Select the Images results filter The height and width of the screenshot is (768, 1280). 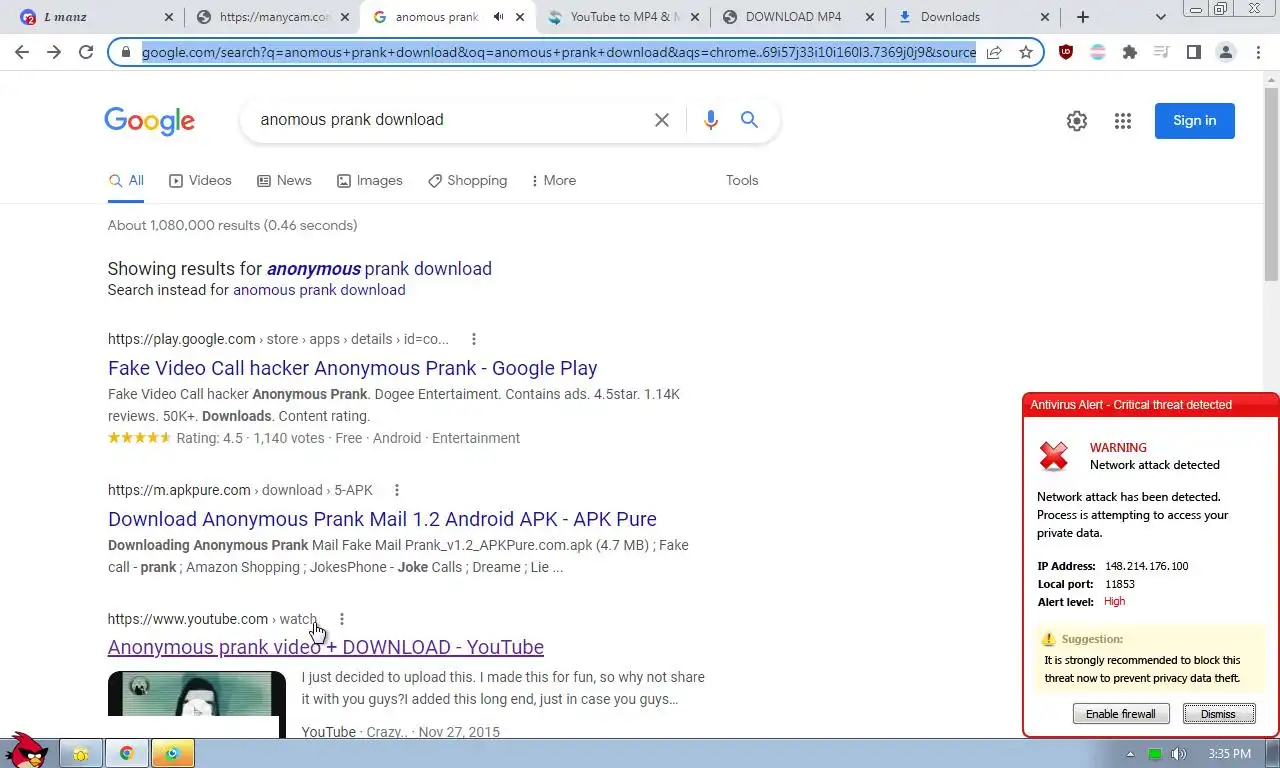pos(369,181)
